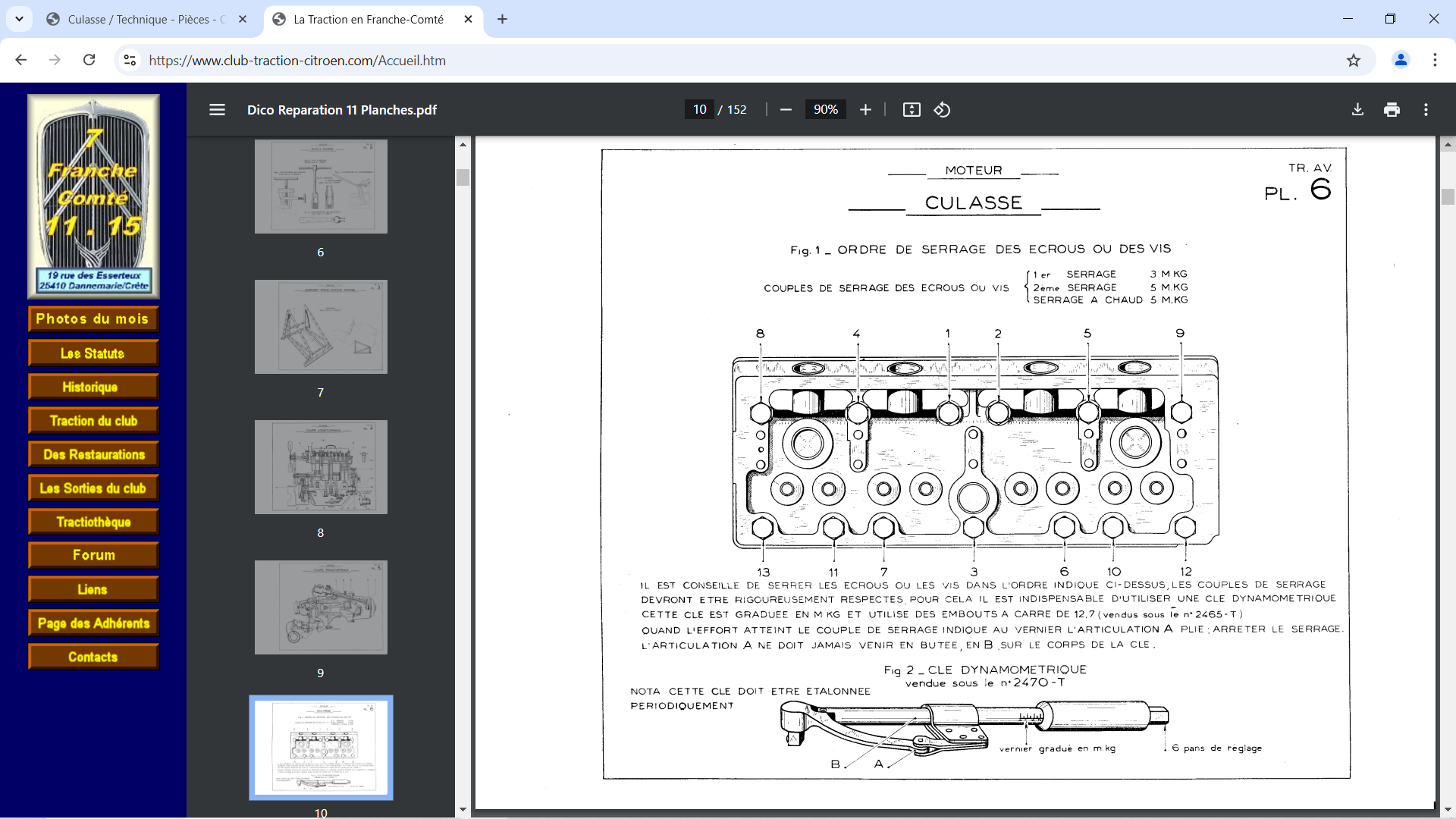Screen dimensions: 1456x819
Task: Select page 8 thumbnail
Action: click(x=321, y=467)
